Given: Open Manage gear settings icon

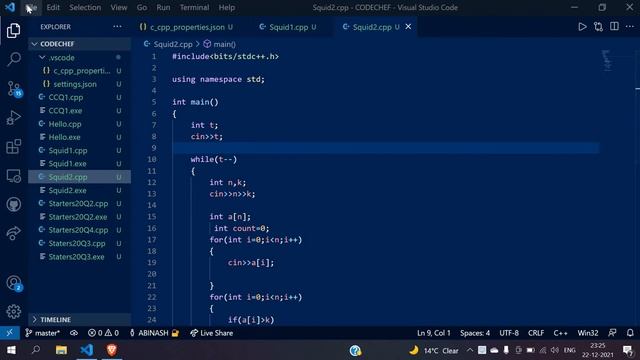Looking at the screenshot, I should click(x=13, y=311).
